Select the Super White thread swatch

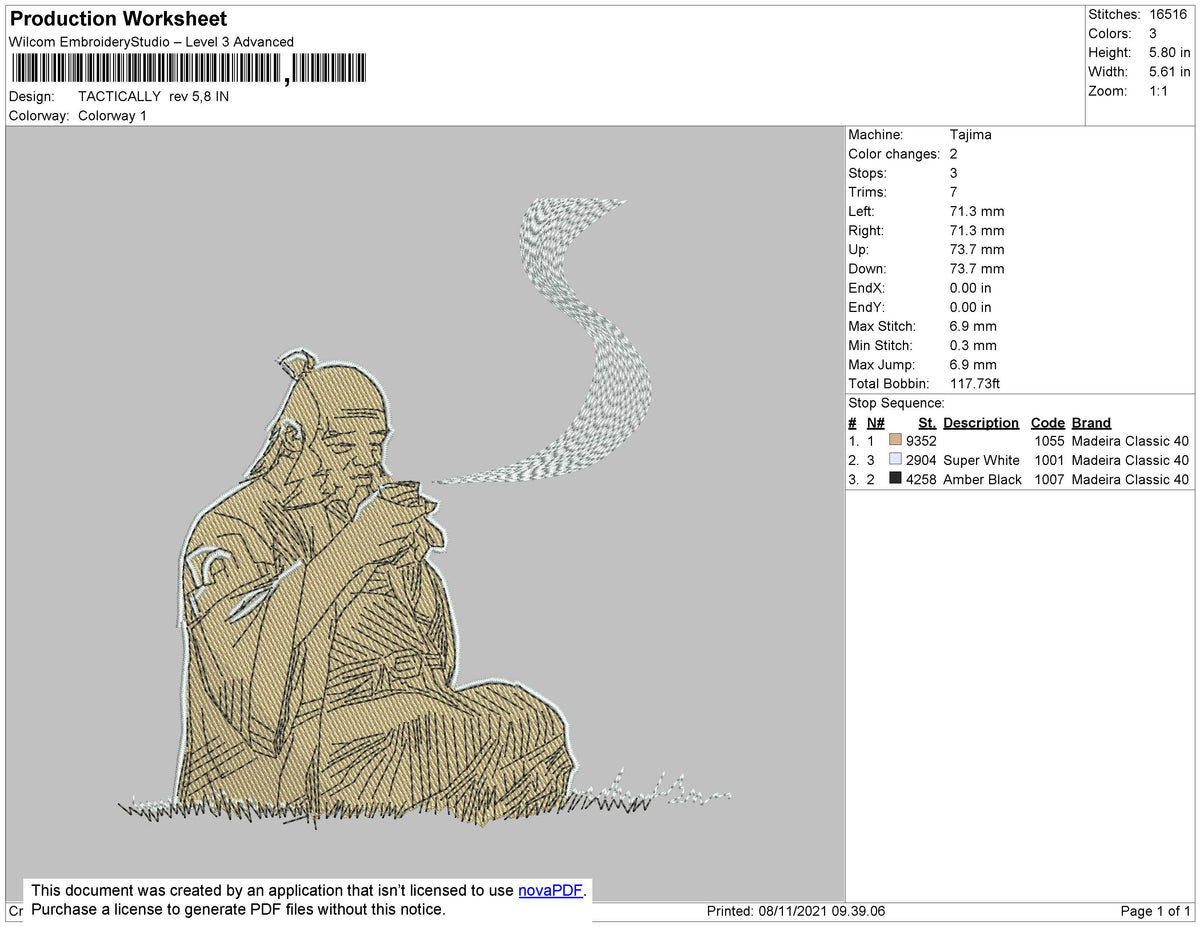(895, 460)
